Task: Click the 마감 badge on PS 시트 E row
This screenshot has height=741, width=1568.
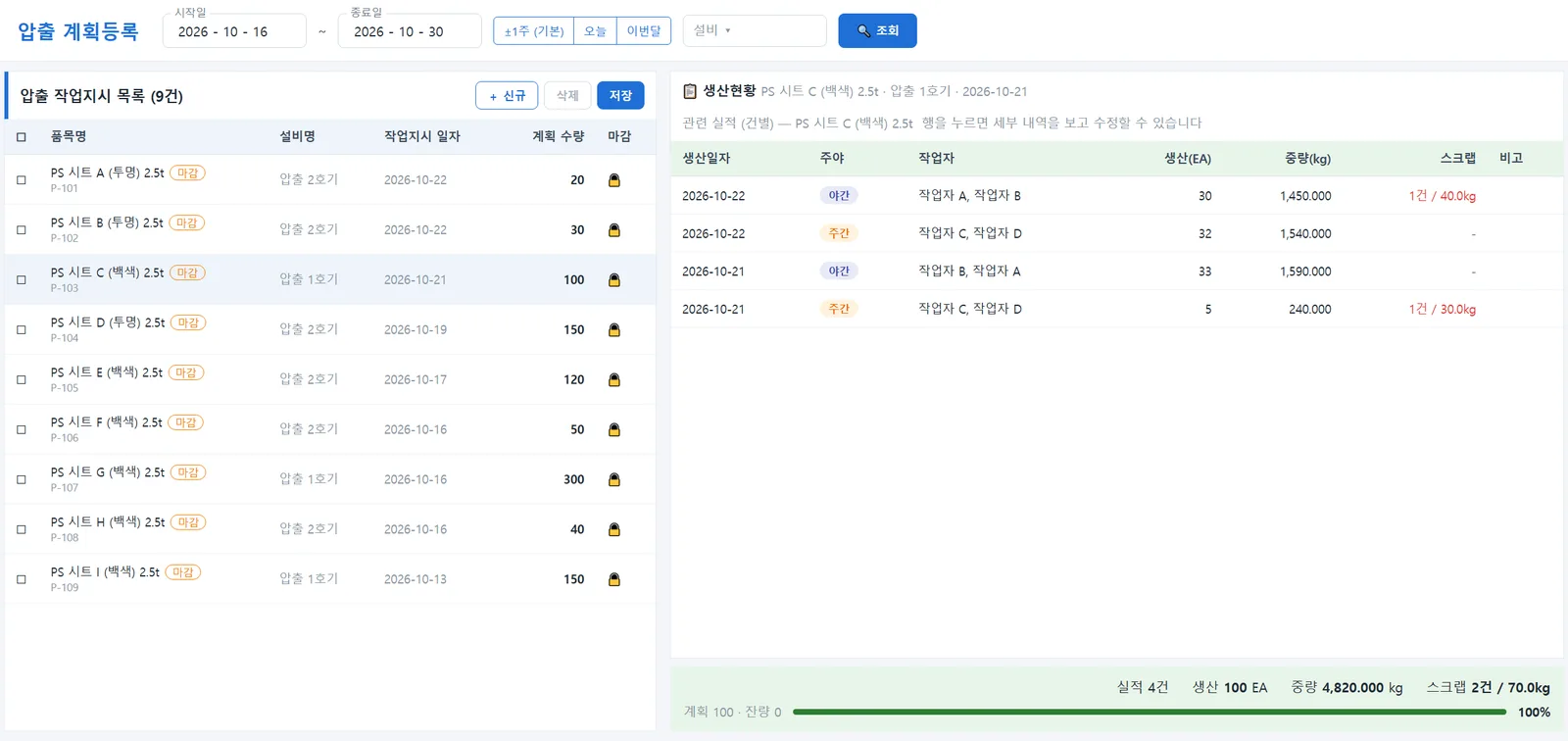Action: tap(186, 372)
